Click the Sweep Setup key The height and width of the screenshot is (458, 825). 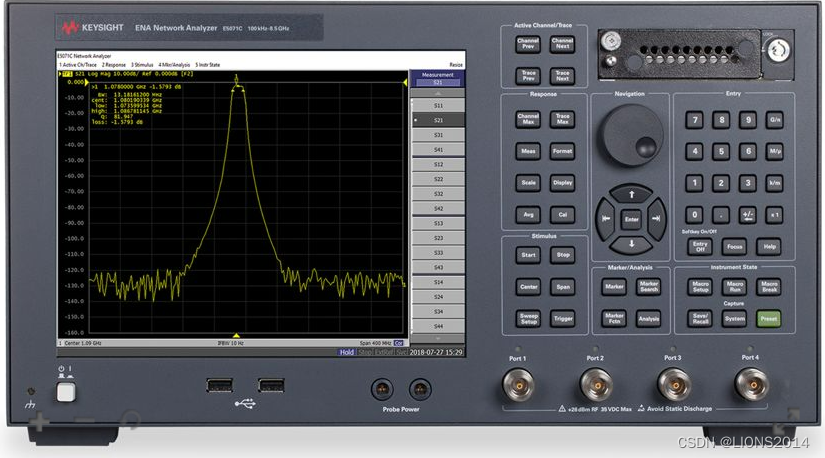[528, 318]
